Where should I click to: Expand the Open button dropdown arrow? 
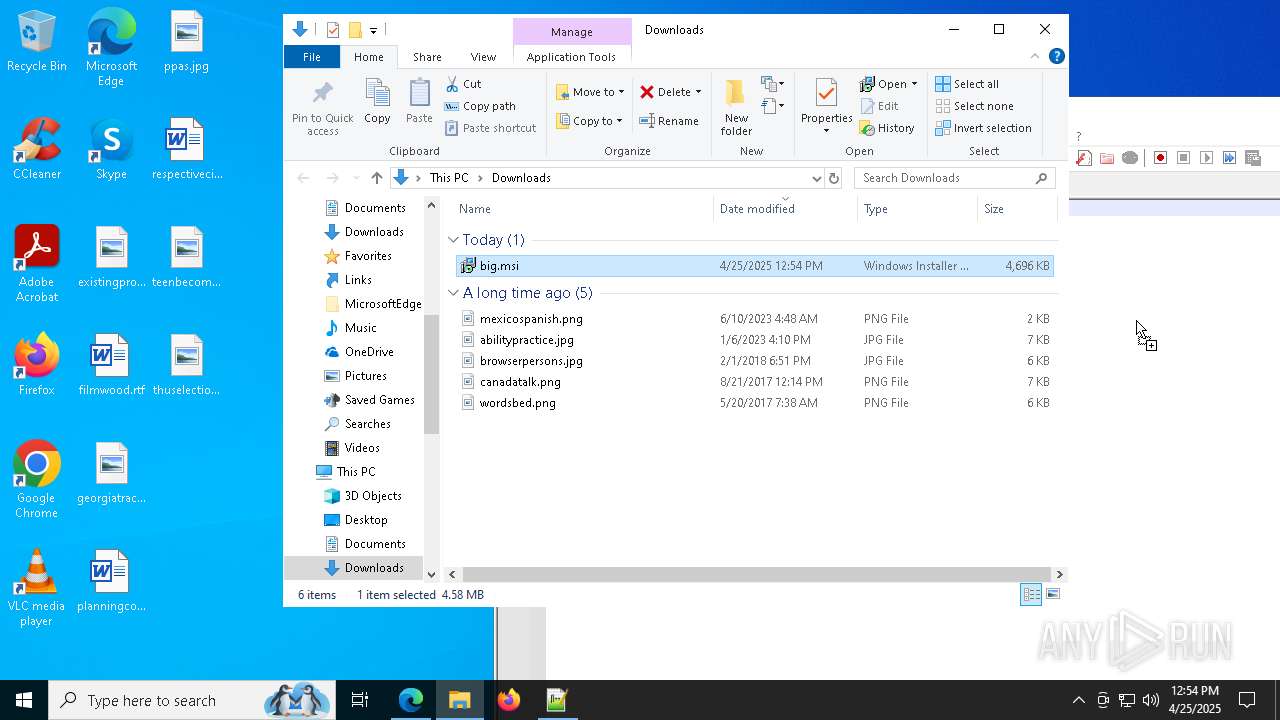tap(914, 84)
